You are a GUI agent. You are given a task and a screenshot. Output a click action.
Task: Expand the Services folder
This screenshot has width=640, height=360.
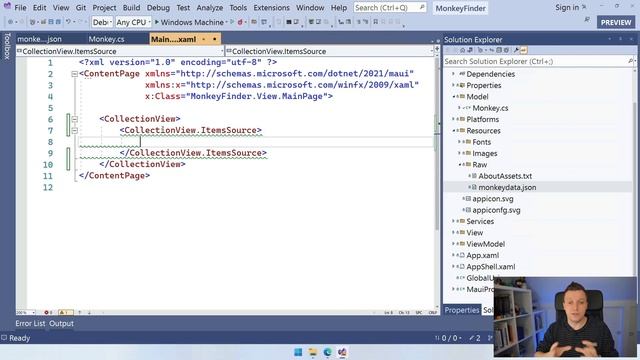(453, 221)
